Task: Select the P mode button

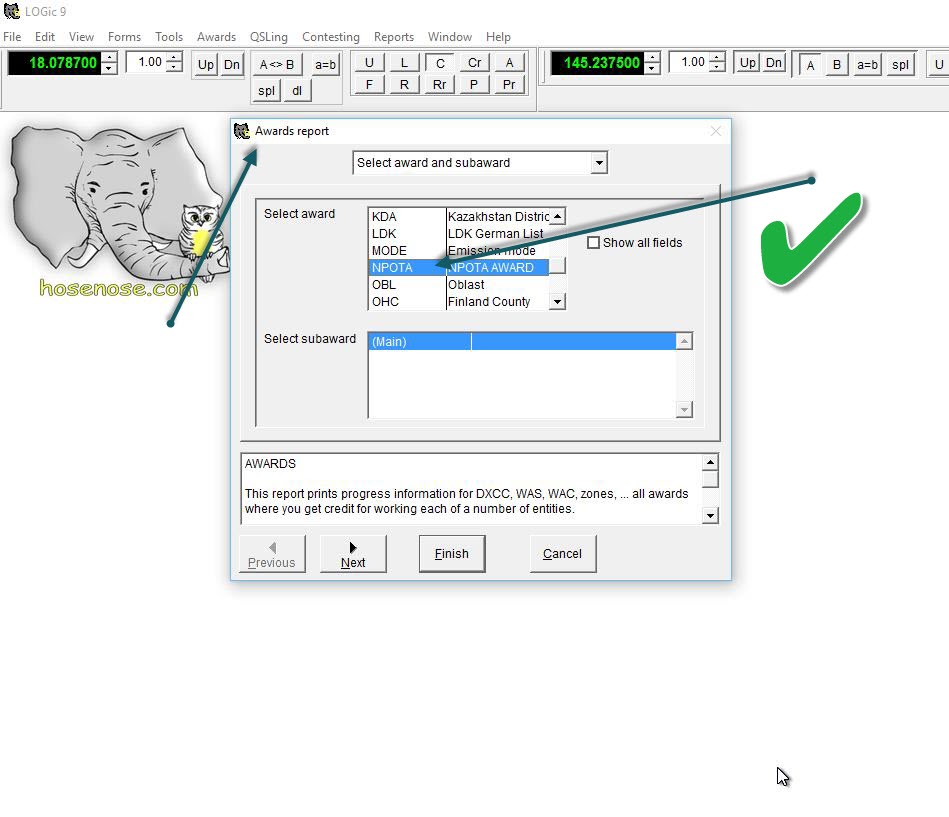Action: 474,85
